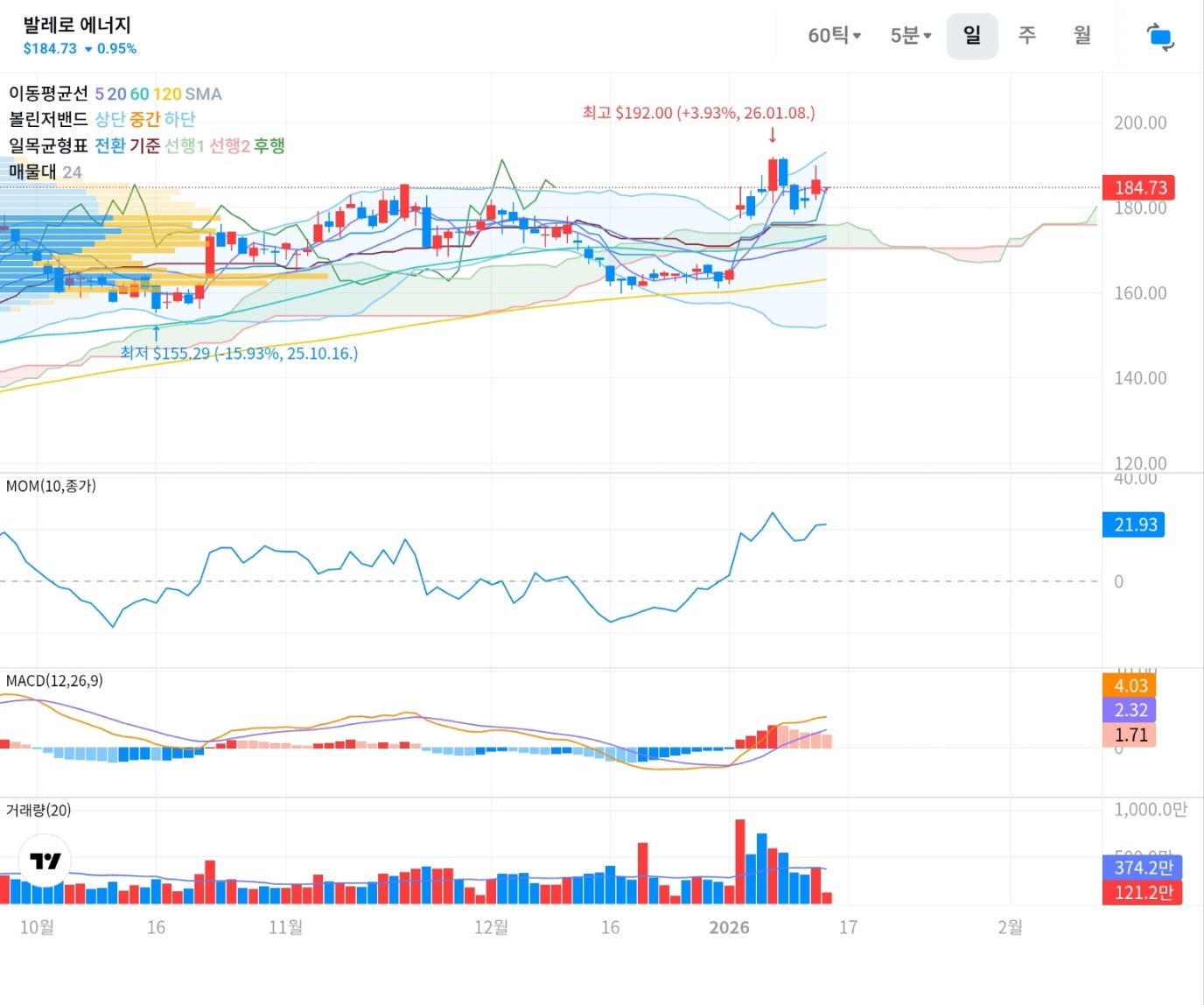Image resolution: width=1204 pixels, height=1005 pixels.
Task: Click the blue 21.93 momentum value tag
Action: (1134, 524)
